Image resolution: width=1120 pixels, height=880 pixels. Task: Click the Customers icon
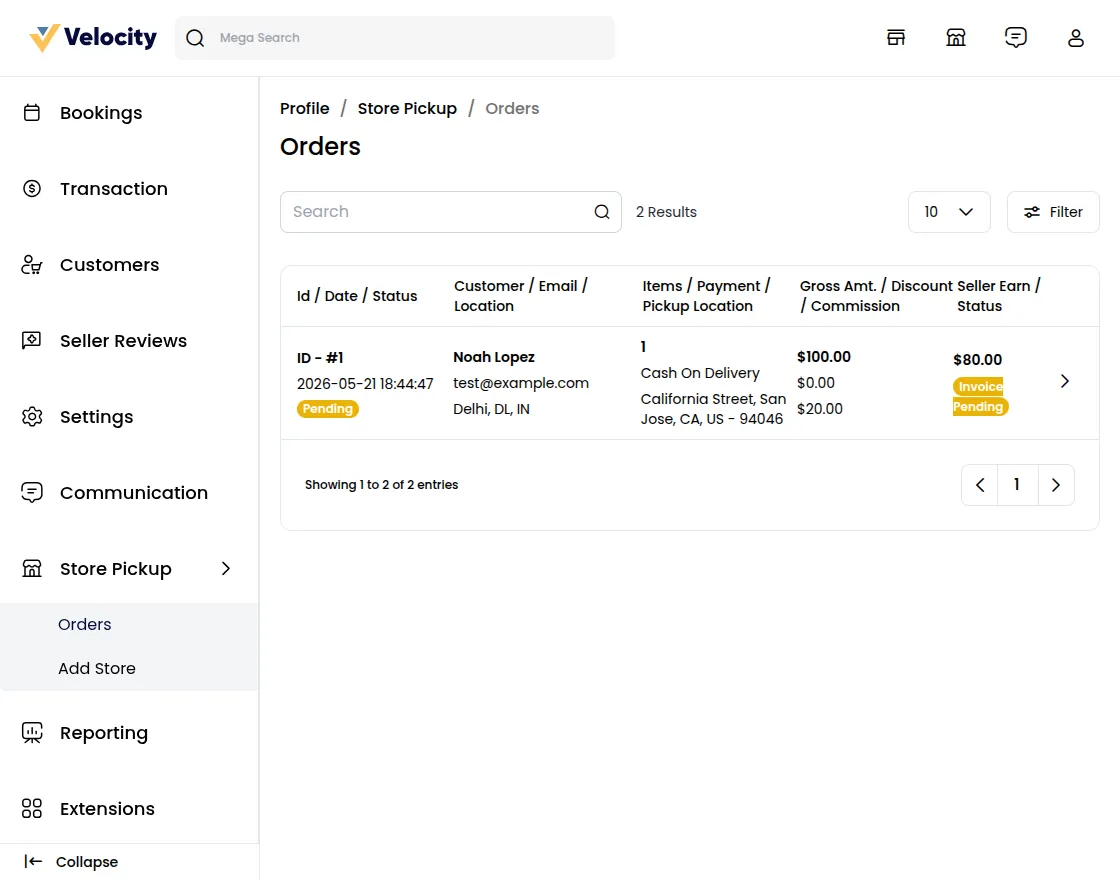[x=32, y=265]
